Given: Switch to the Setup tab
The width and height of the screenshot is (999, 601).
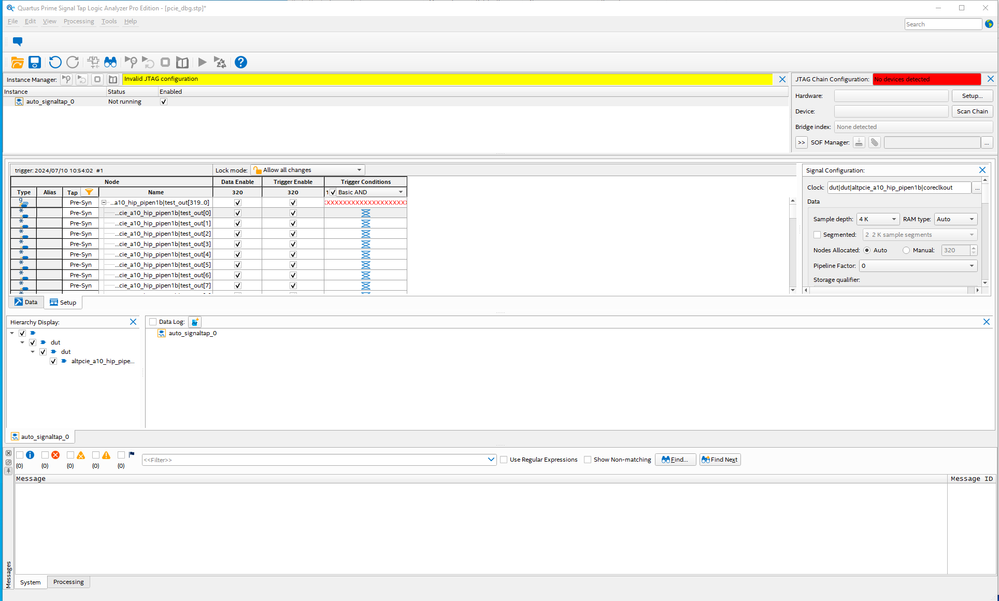Looking at the screenshot, I should coord(63,303).
